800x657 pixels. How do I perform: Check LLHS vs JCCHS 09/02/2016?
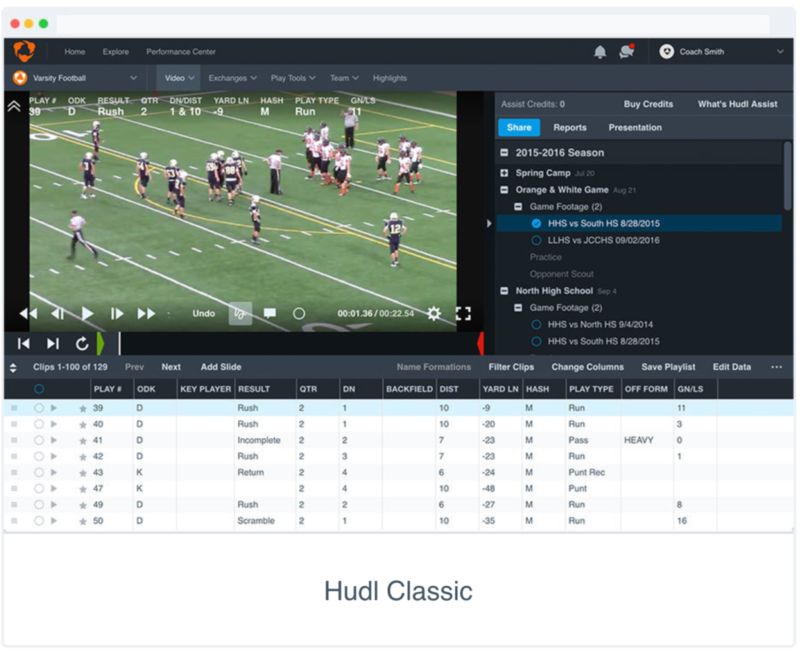pyautogui.click(x=536, y=240)
